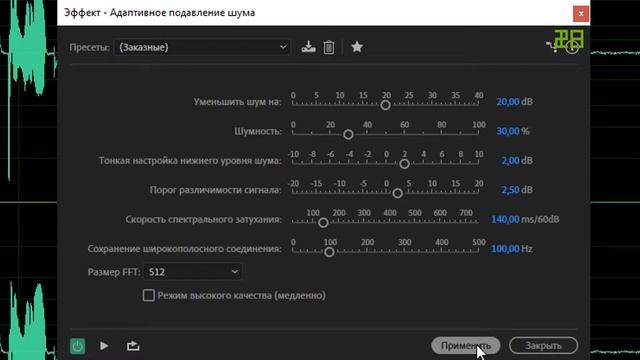
Task: Open the Размер FFT dropdown showing 512
Action: pyautogui.click(x=193, y=272)
